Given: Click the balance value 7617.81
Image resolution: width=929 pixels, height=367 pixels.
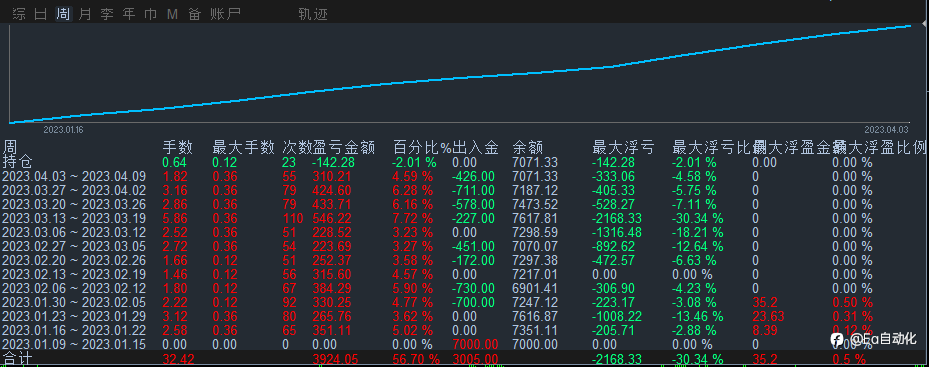Looking at the screenshot, I should click(536, 219).
